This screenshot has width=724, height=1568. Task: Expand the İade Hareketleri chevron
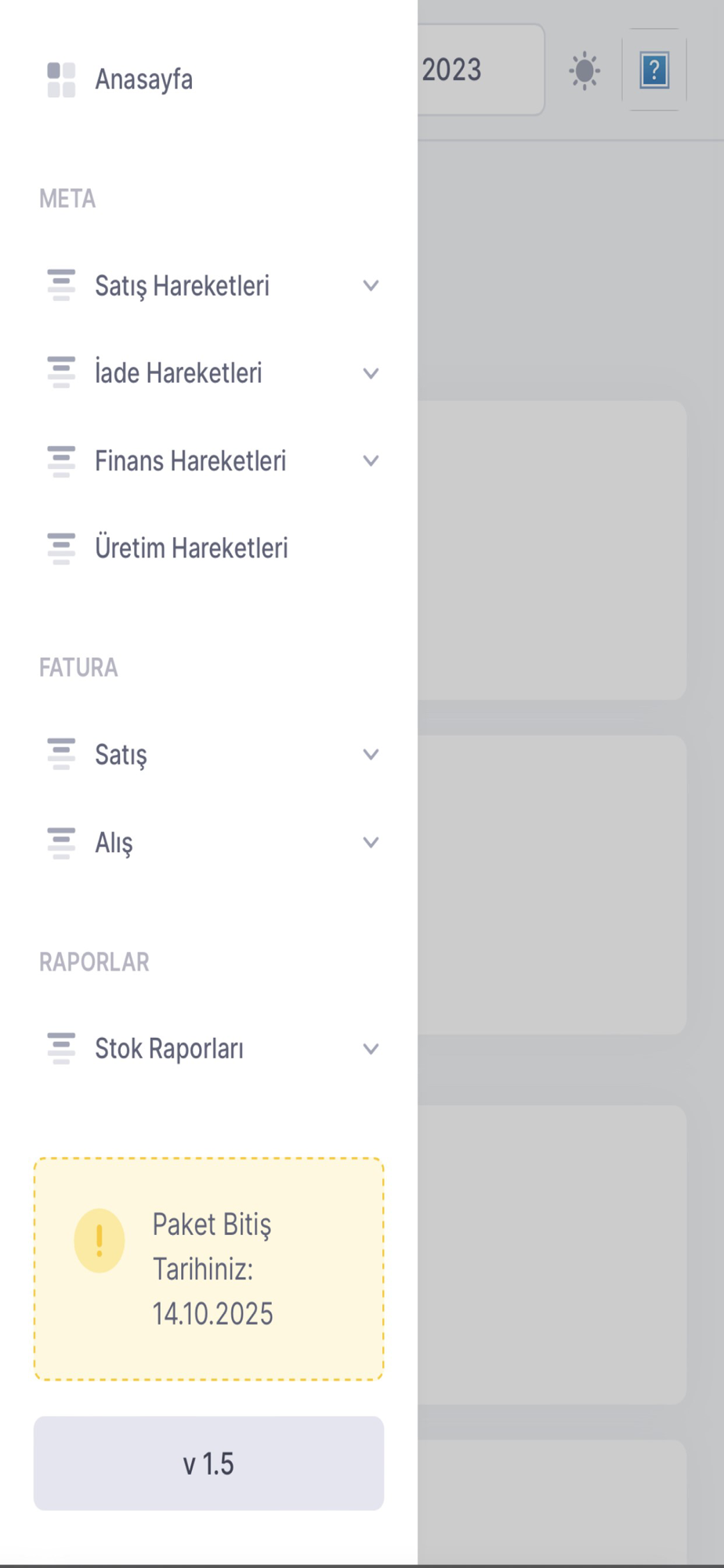pyautogui.click(x=371, y=373)
